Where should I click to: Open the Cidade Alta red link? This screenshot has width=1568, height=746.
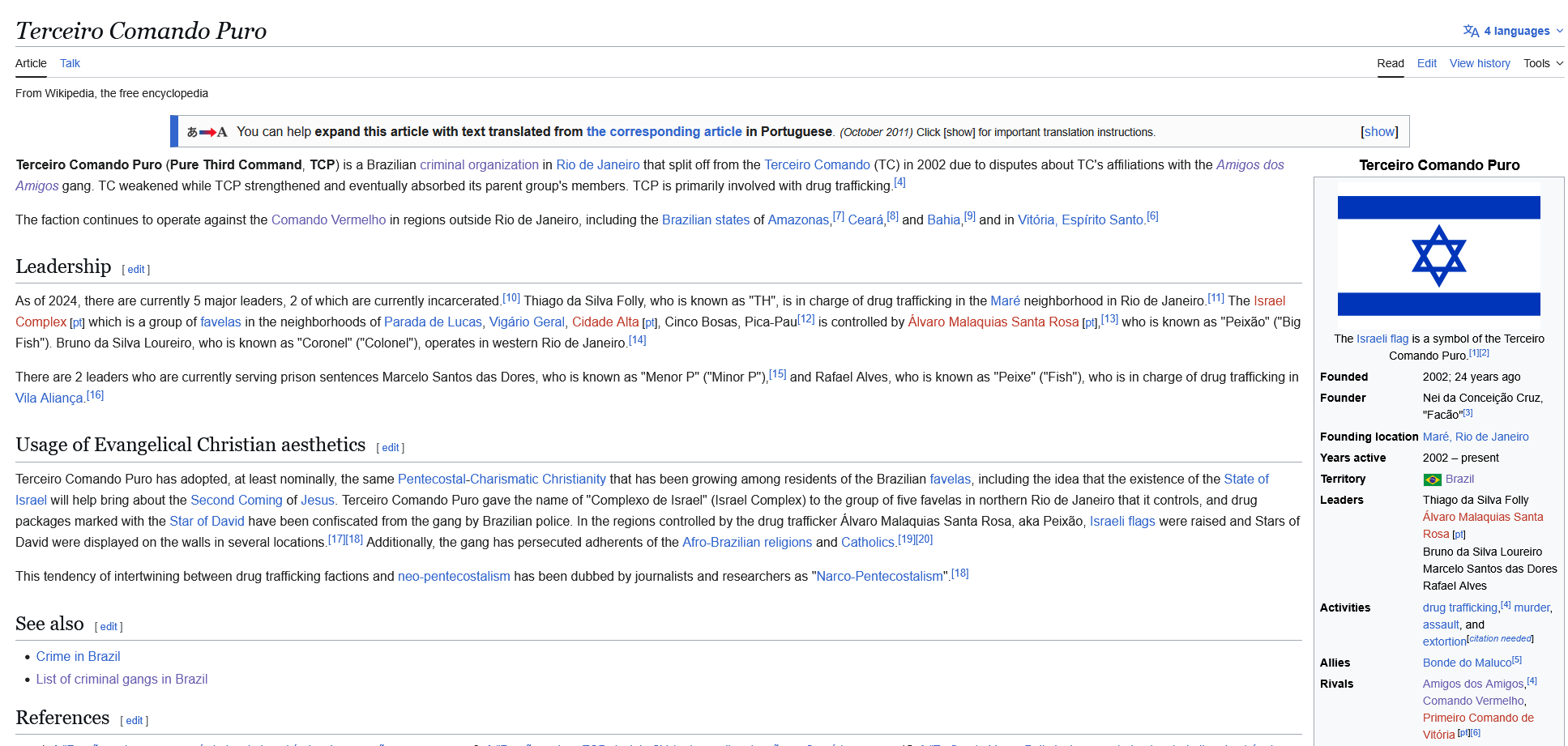point(605,322)
